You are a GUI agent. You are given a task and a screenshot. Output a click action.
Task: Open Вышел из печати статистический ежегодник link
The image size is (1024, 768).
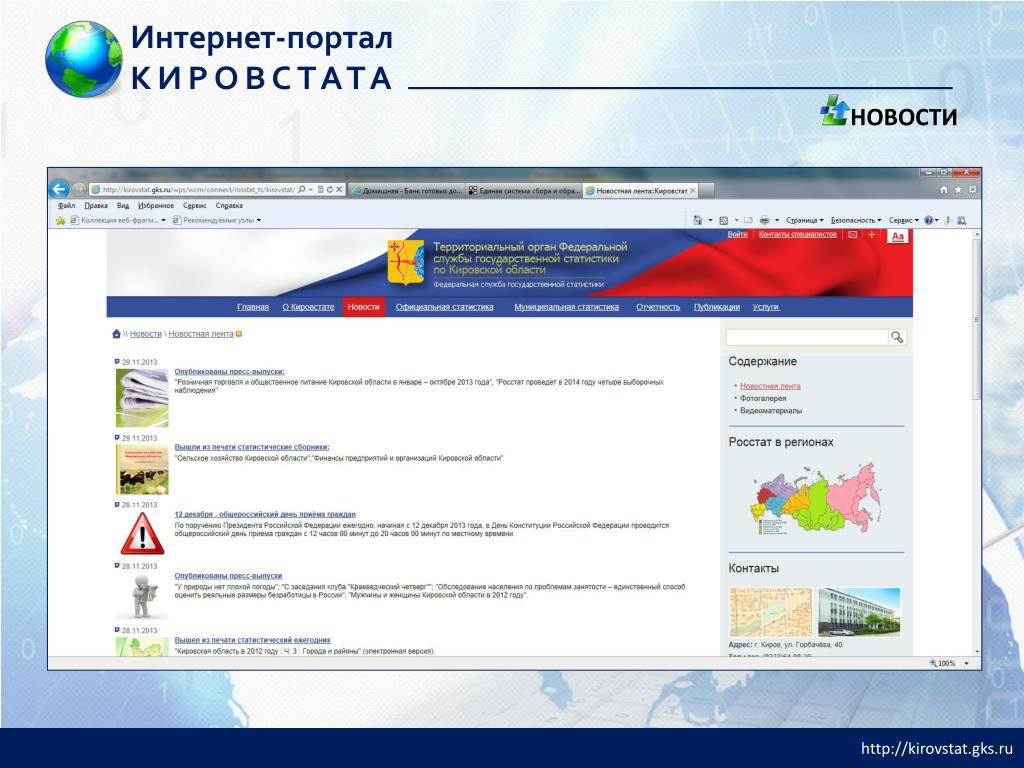[x=252, y=640]
